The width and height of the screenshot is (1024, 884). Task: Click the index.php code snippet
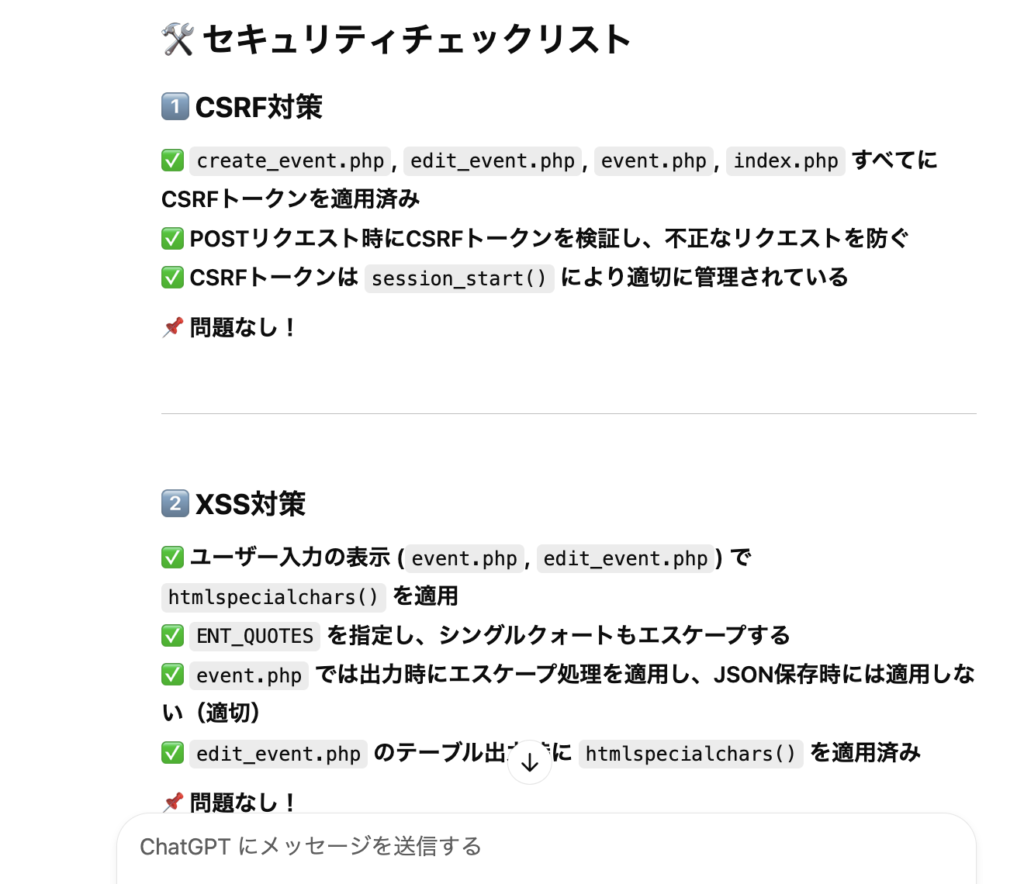click(786, 161)
